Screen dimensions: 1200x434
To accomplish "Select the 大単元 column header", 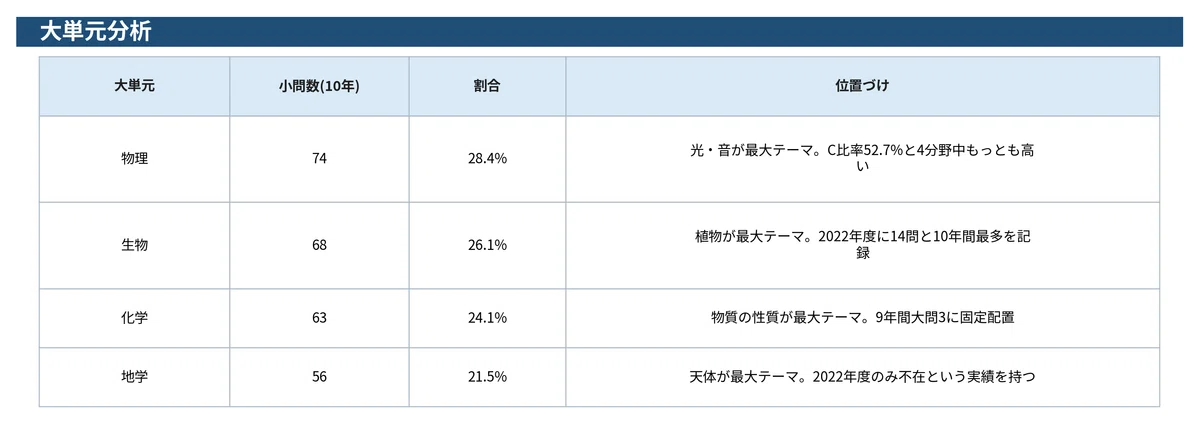I will click(x=135, y=86).
